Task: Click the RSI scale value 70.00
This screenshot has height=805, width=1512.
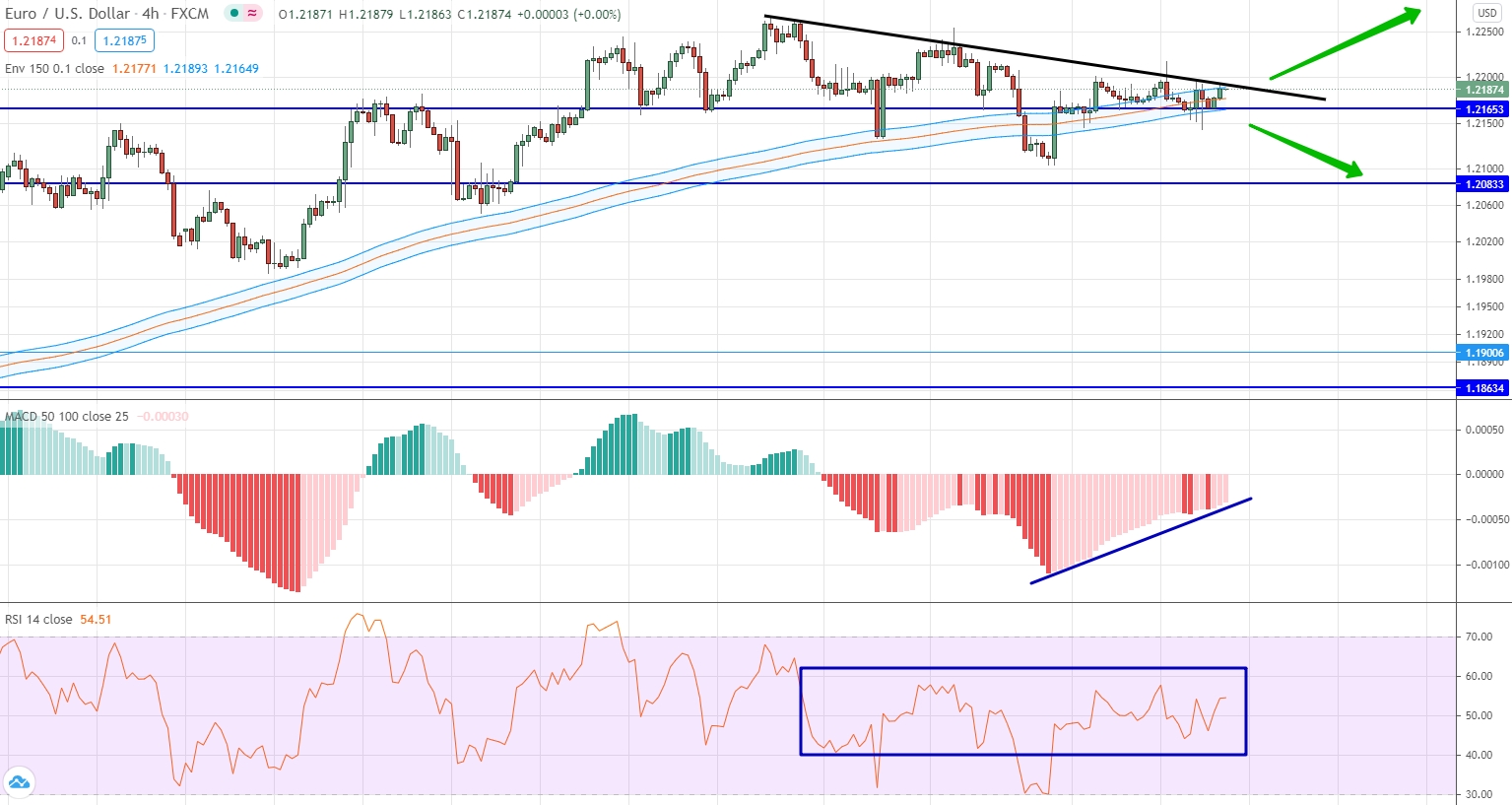Action: tap(1479, 637)
